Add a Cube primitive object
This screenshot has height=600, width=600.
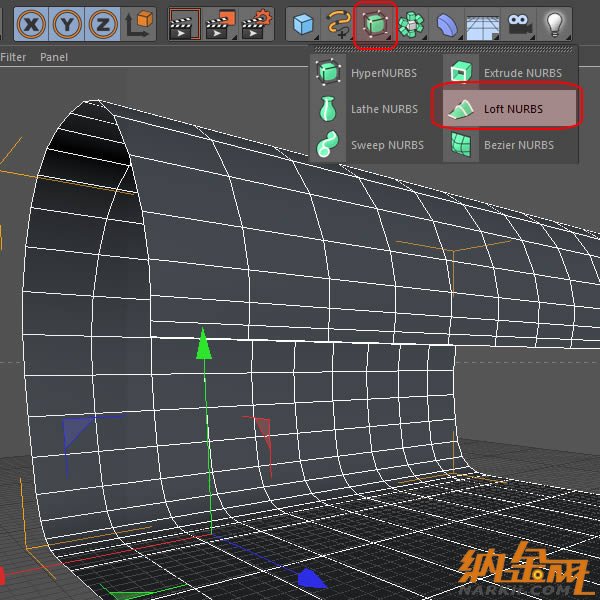point(303,24)
